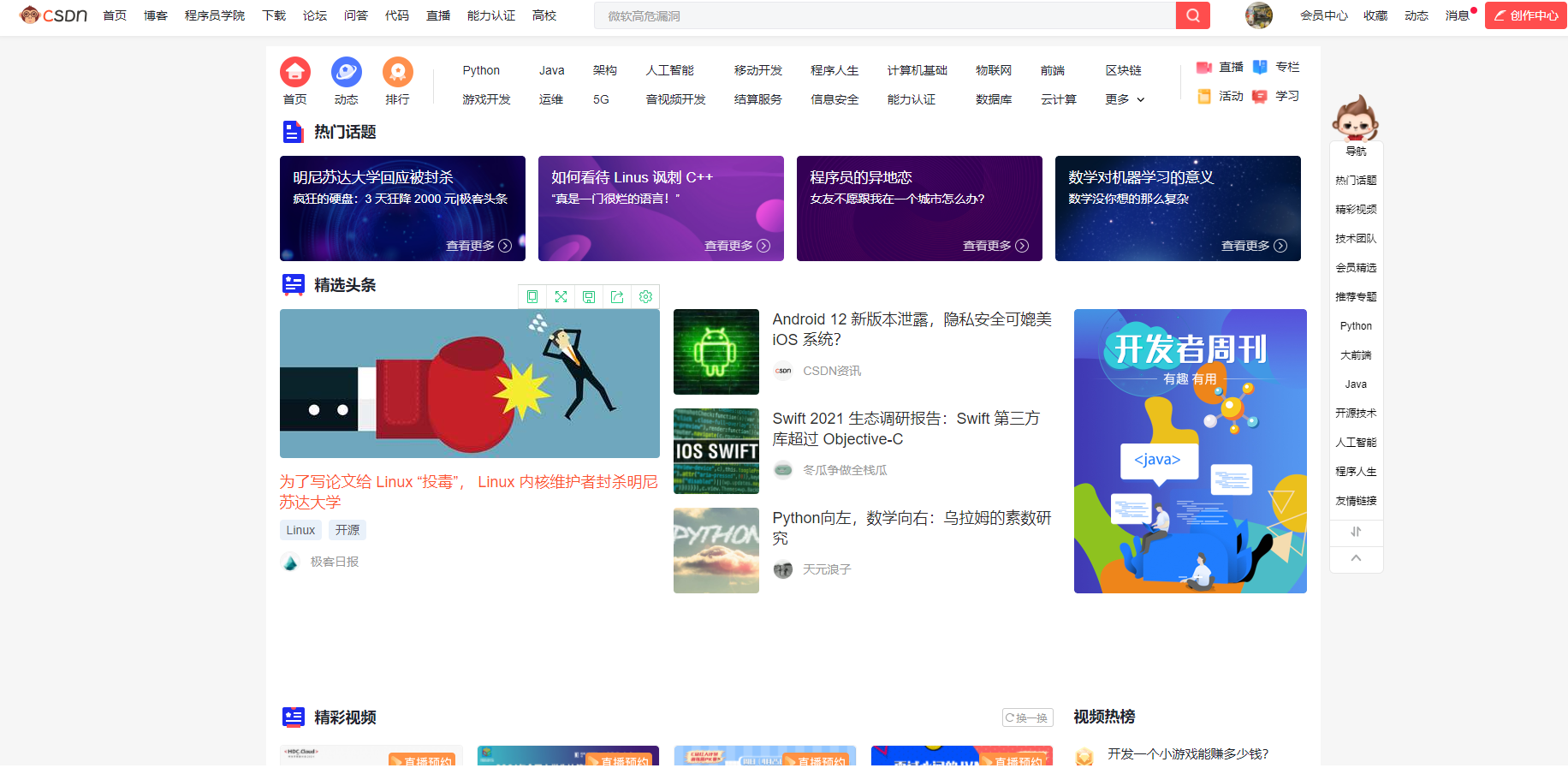
Task: Click the 精选头条 section icon
Action: [x=293, y=285]
